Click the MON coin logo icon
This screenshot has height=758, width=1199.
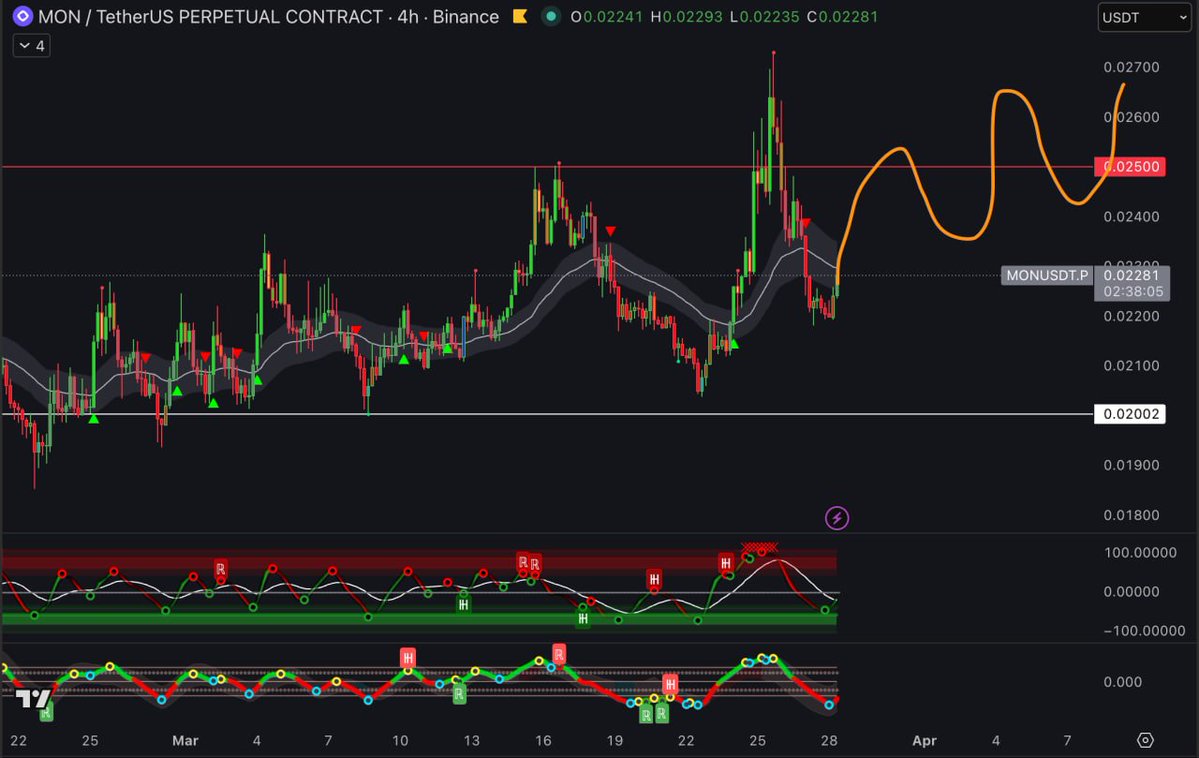[23, 16]
